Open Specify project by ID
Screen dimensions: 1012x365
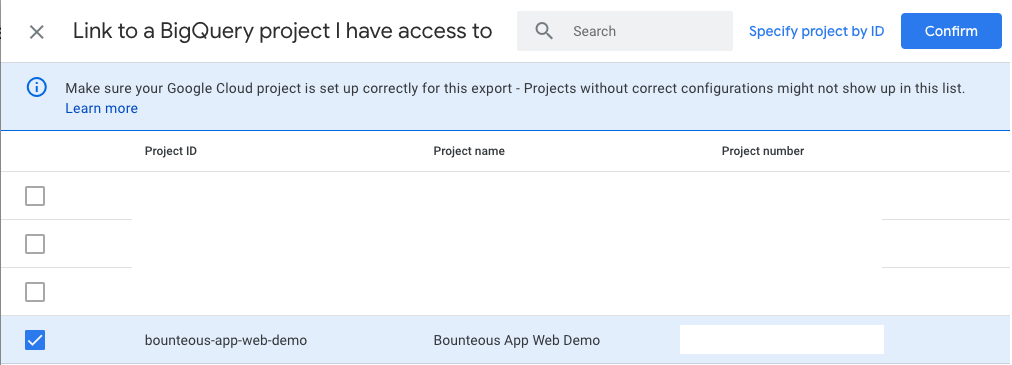coord(816,31)
